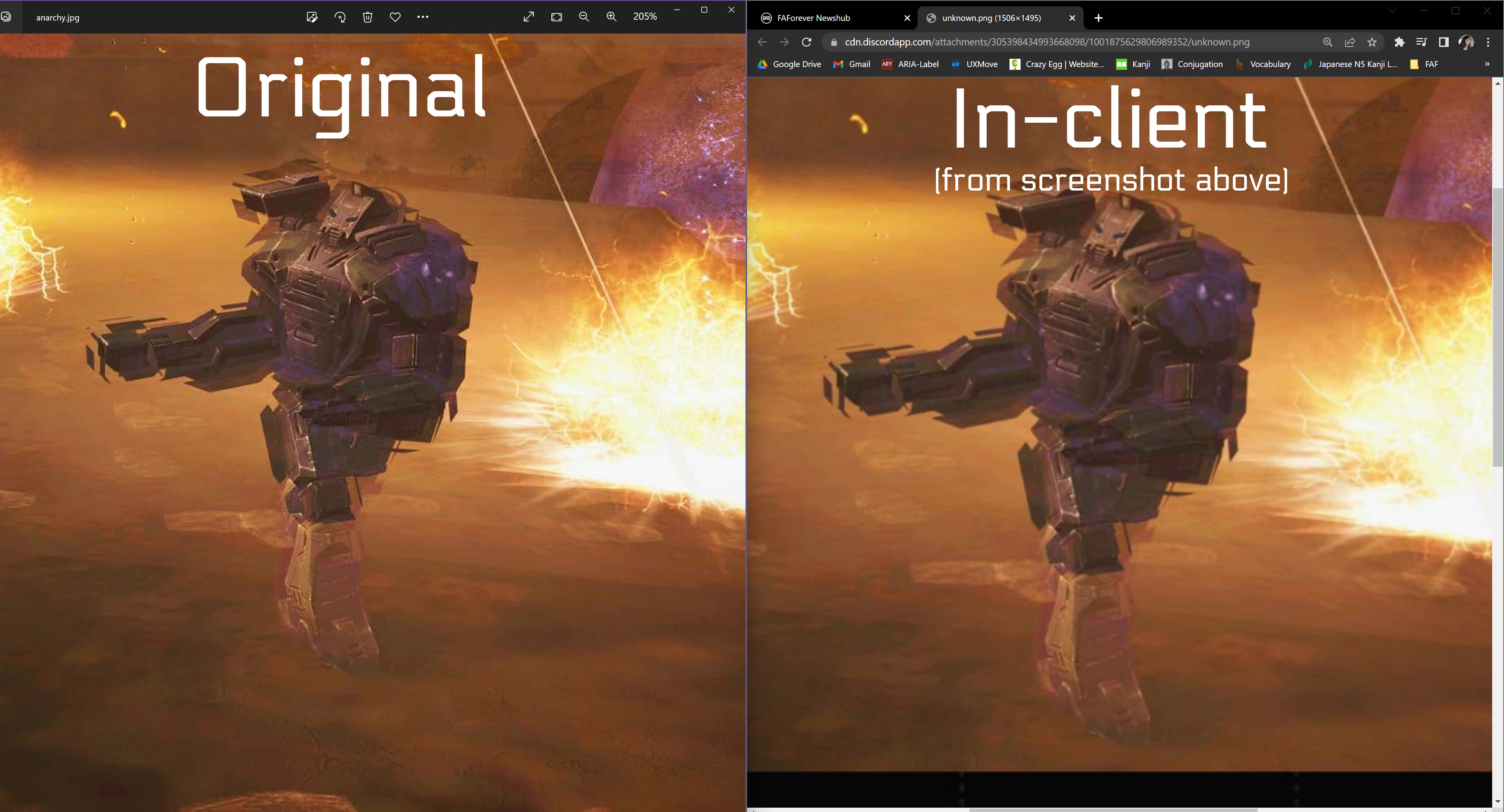Open Chrome three-dot menu
This screenshot has height=812, width=1504.
[x=1488, y=42]
